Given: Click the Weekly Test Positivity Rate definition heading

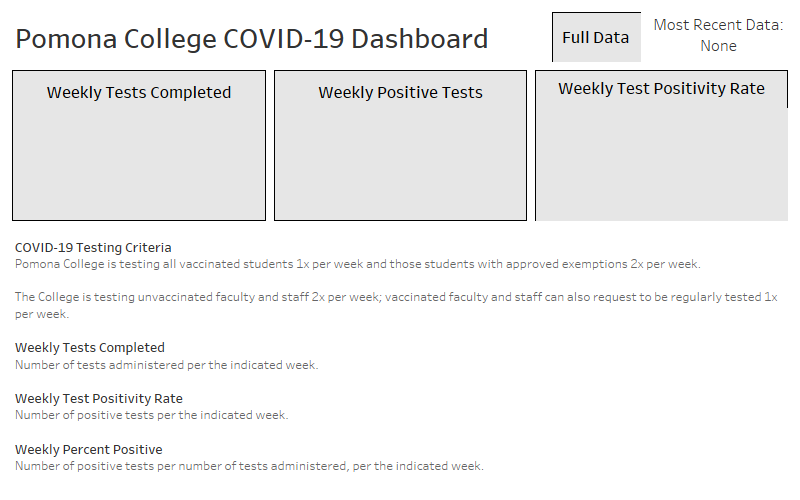Looking at the screenshot, I should click(98, 398).
